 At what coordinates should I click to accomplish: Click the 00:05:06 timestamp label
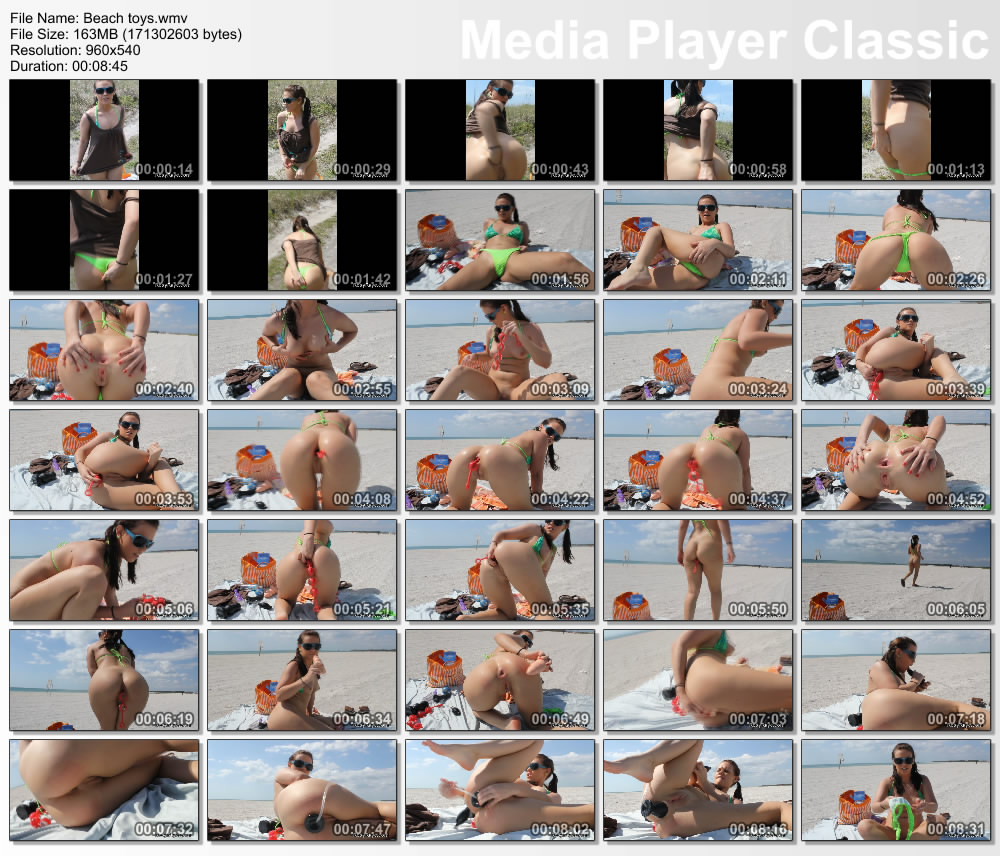point(162,609)
